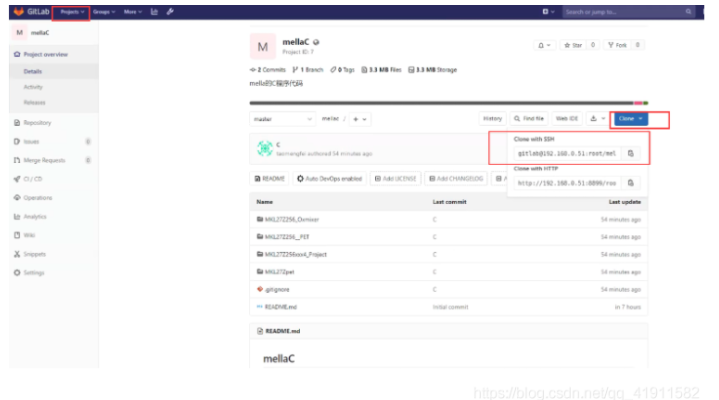This screenshot has height=400, width=719.
Task: Open the MKL27Z256_Oxmixer folder
Action: [x=292, y=220]
